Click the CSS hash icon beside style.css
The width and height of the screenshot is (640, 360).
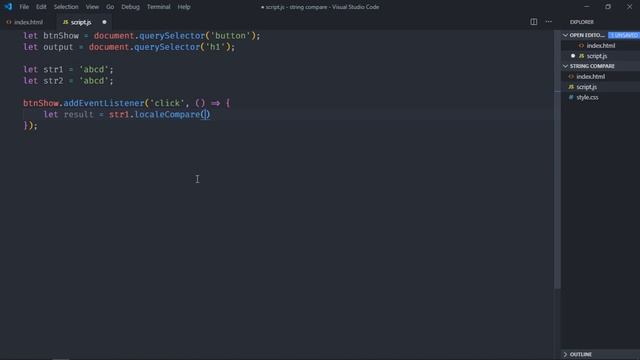[571, 97]
